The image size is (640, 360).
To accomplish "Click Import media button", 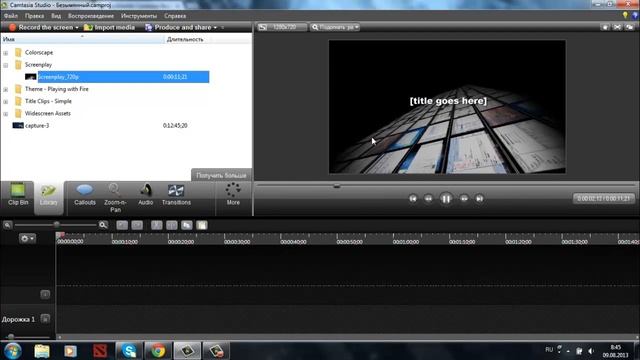I will pyautogui.click(x=109, y=27).
